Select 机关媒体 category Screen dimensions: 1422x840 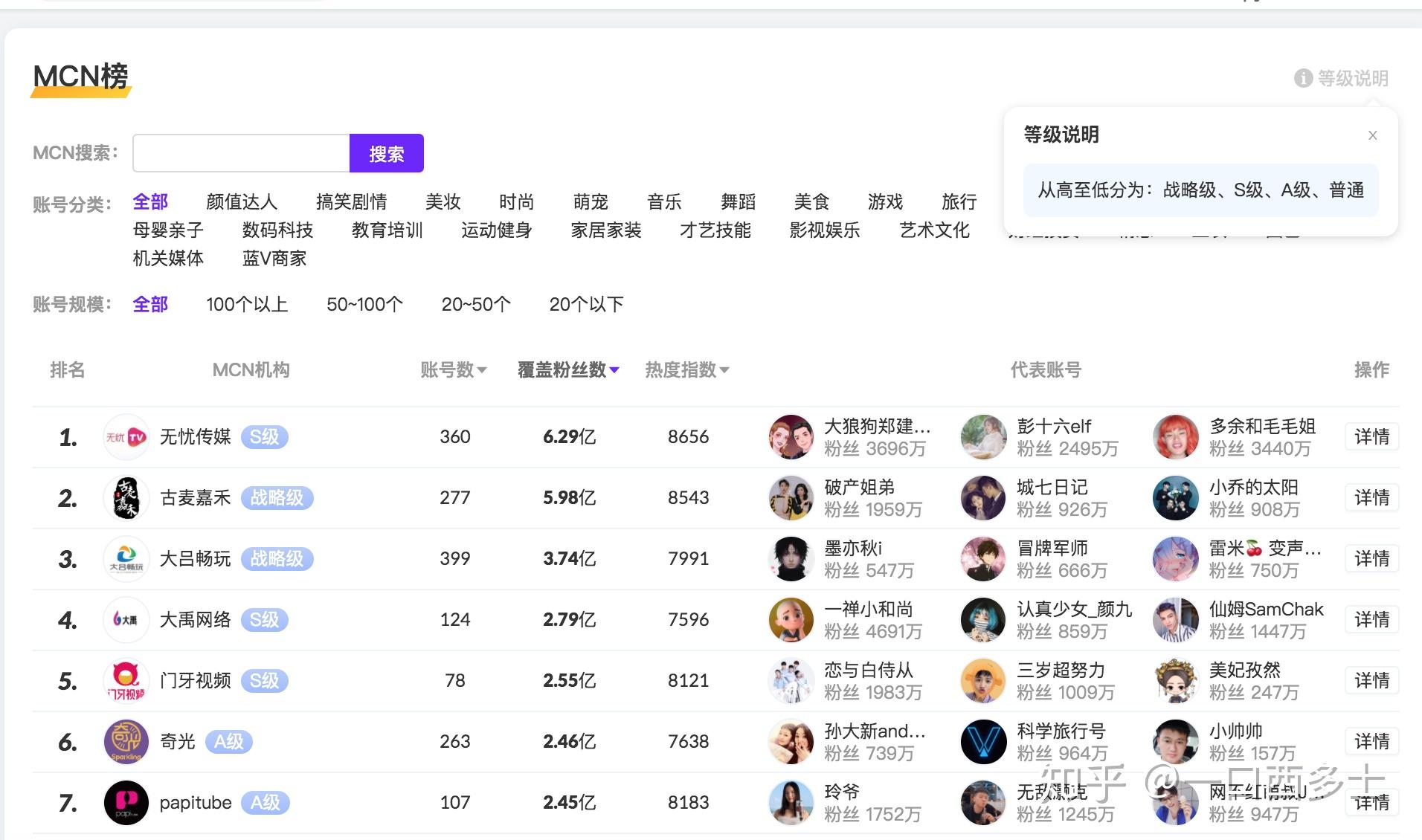[168, 258]
